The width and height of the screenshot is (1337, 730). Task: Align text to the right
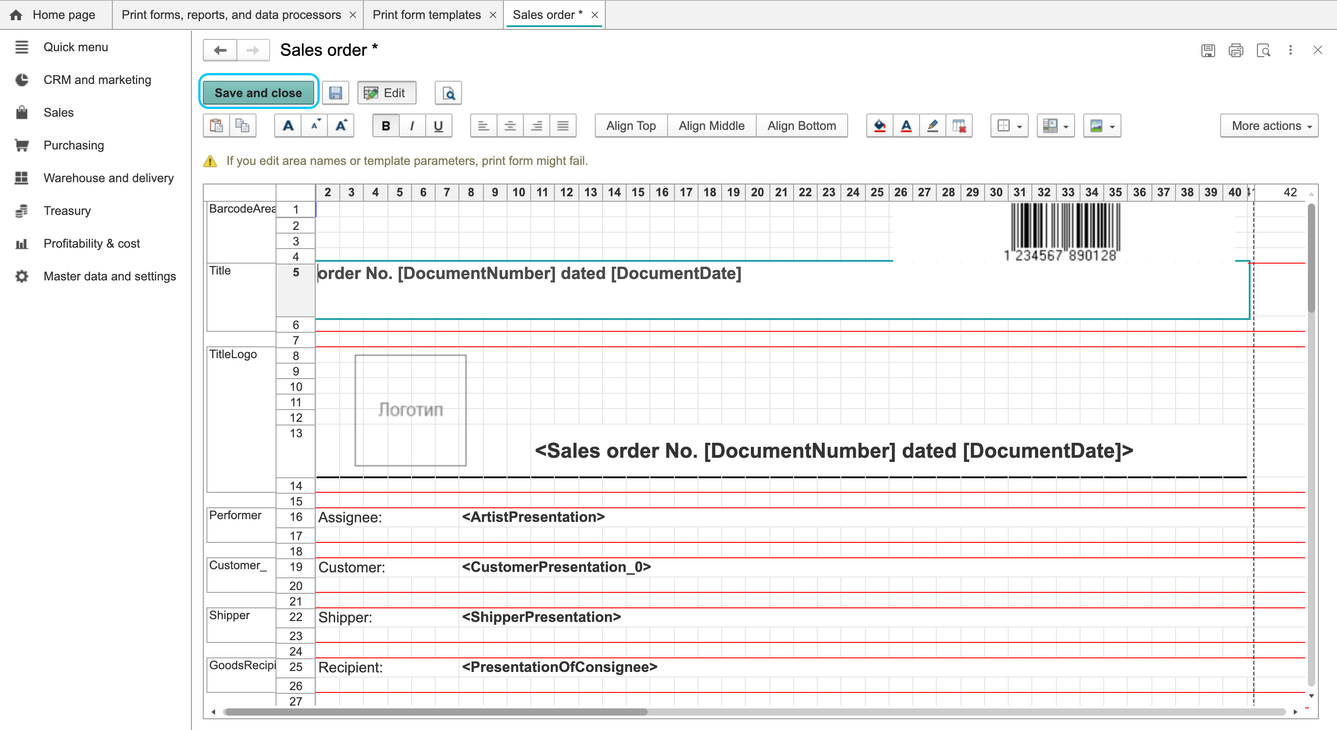(x=537, y=126)
